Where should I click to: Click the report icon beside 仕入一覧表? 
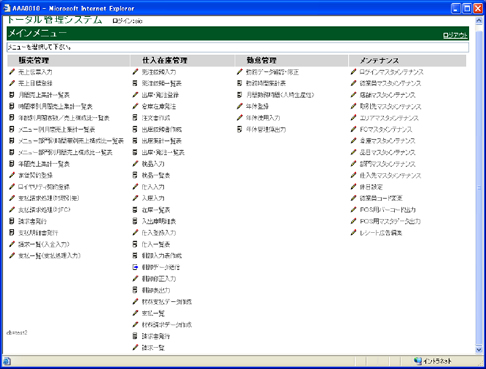tap(135, 244)
